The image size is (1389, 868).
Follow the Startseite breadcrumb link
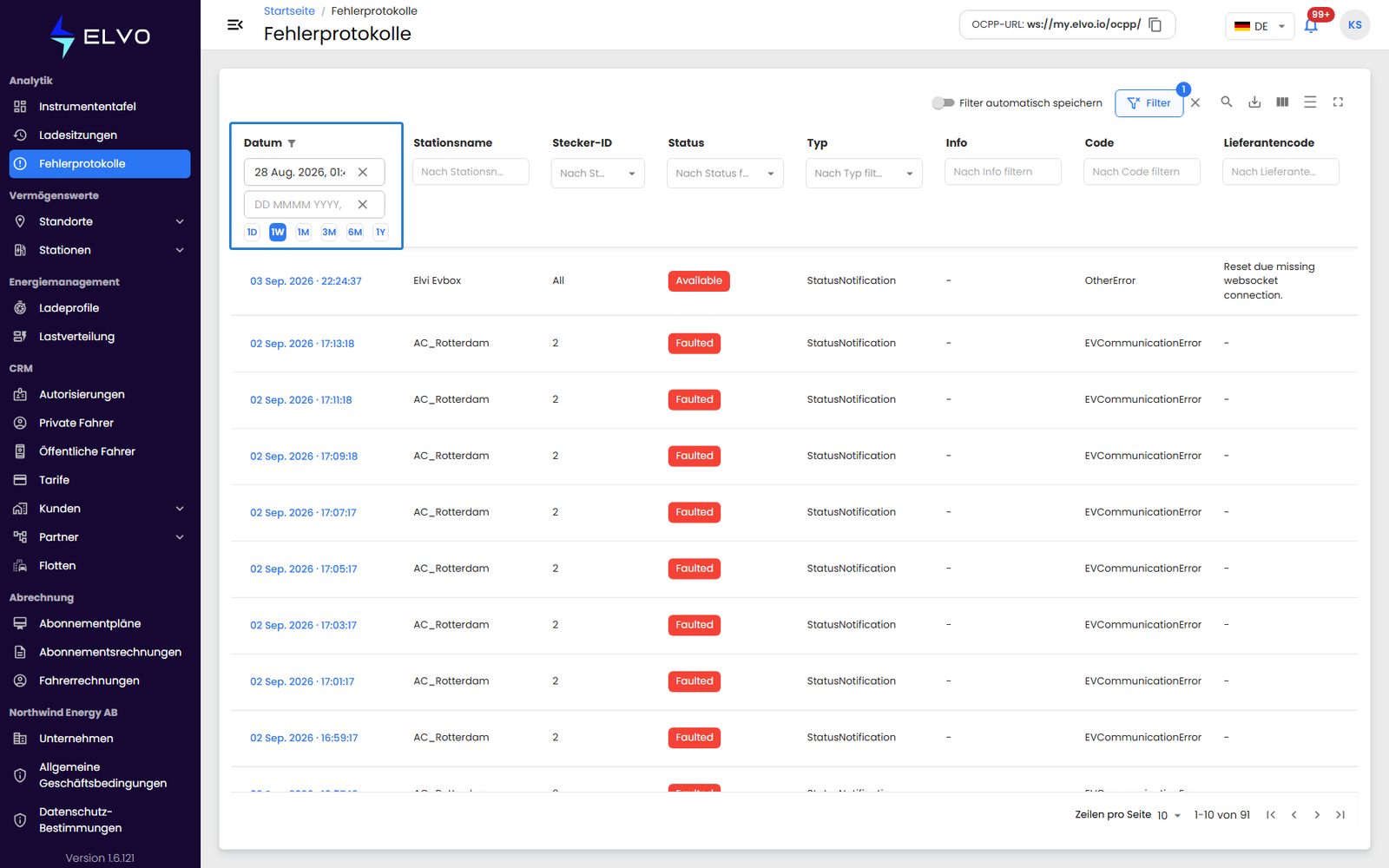[289, 11]
